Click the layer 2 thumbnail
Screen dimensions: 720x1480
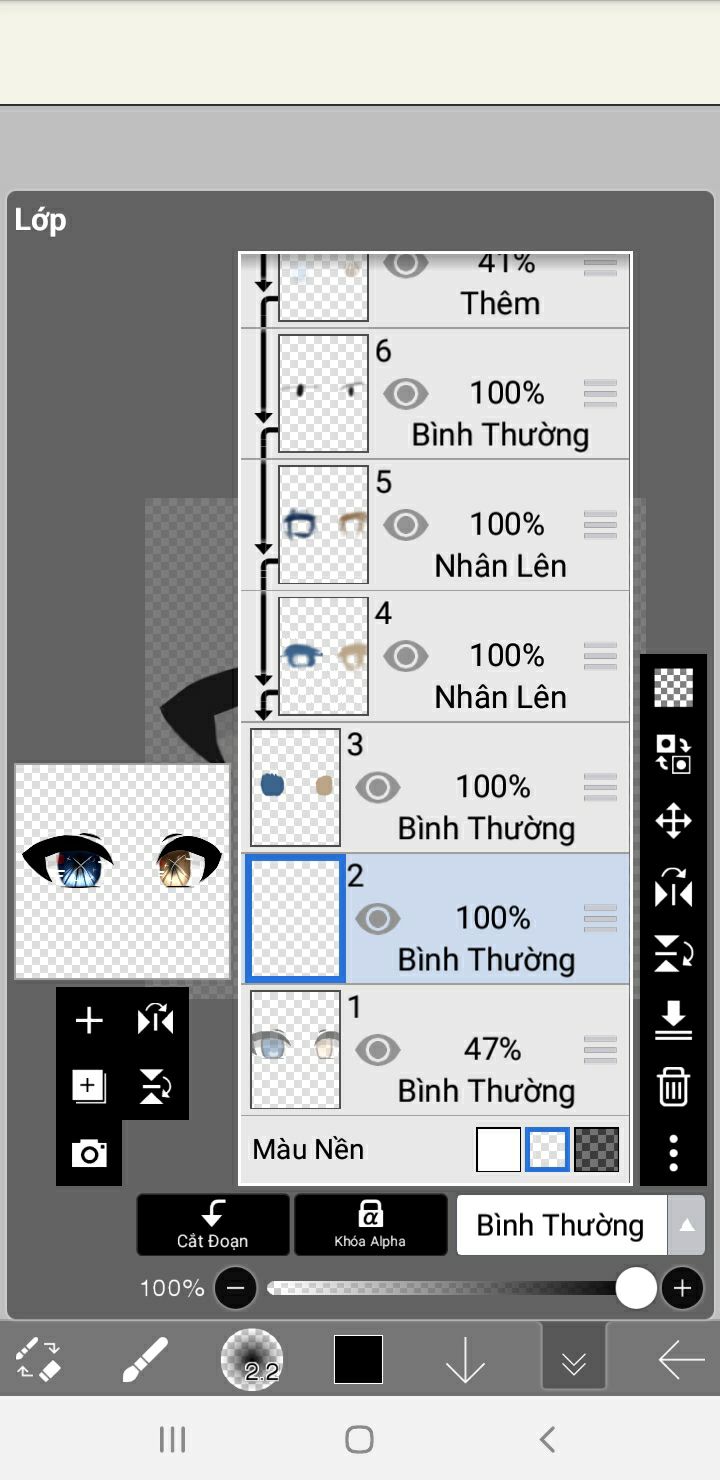click(x=295, y=918)
